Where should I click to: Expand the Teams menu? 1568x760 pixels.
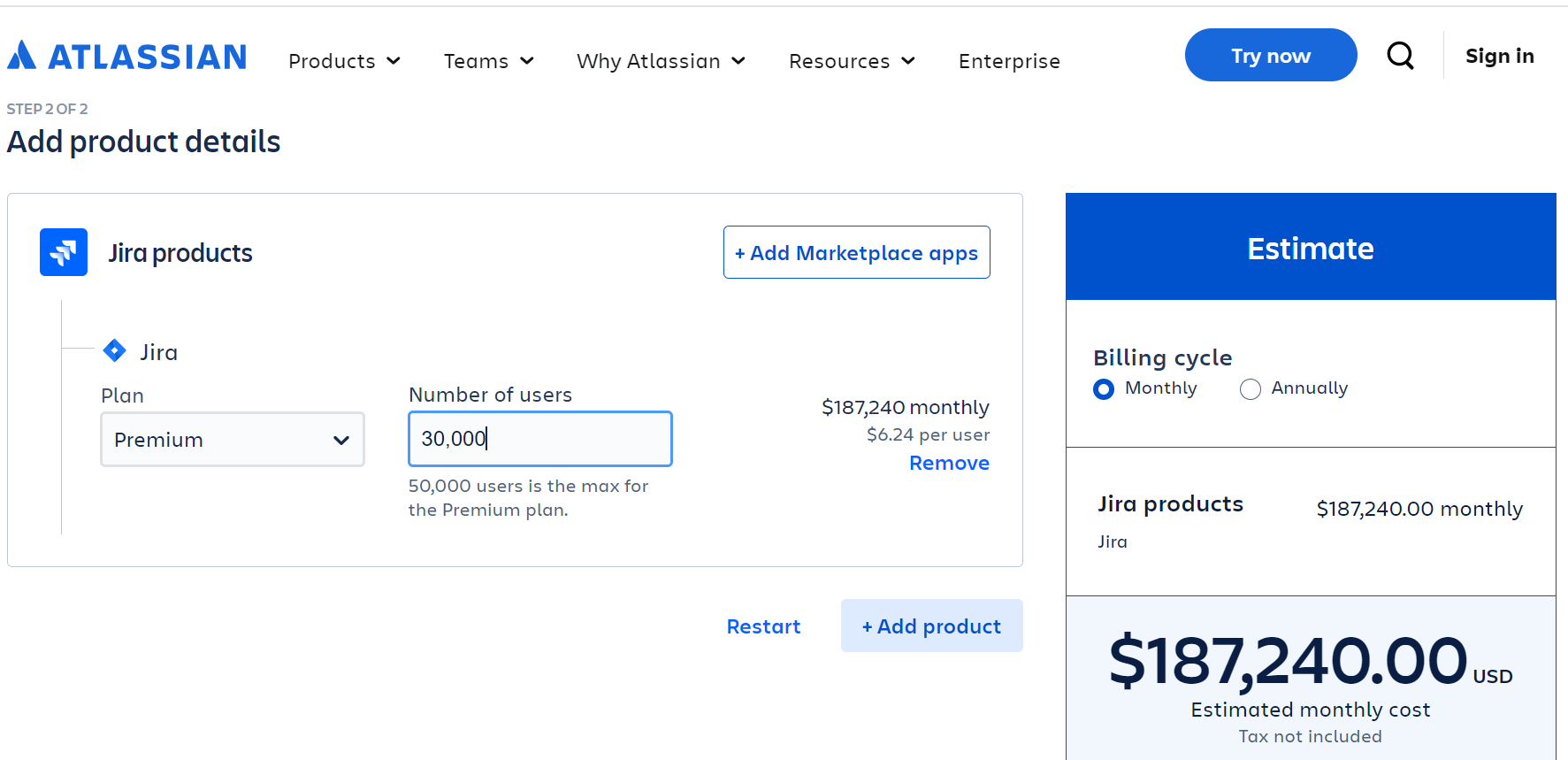[x=488, y=61]
